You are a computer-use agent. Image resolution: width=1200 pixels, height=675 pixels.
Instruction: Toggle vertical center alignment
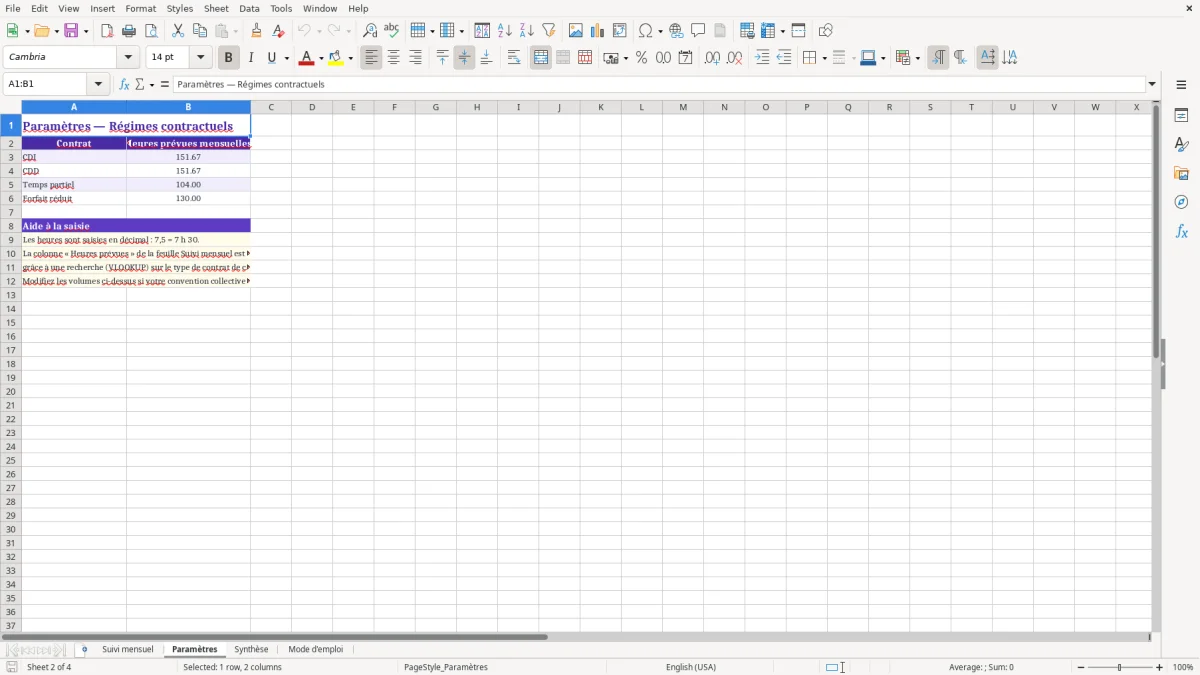(465, 58)
